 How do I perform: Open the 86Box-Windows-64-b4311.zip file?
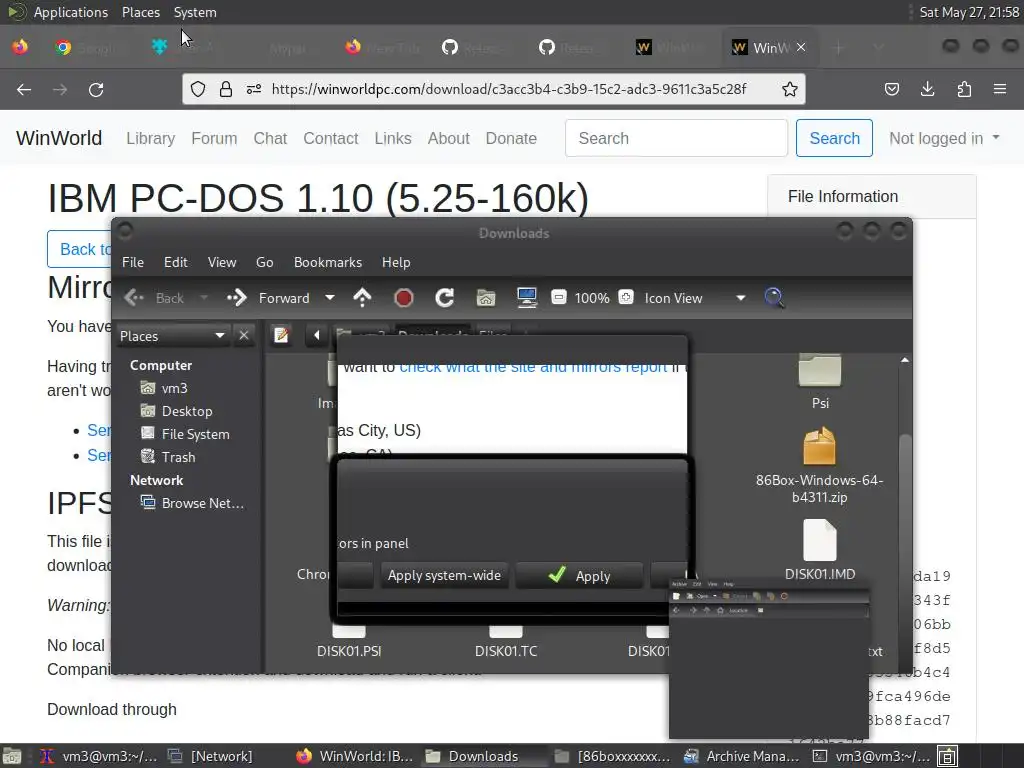tap(820, 466)
